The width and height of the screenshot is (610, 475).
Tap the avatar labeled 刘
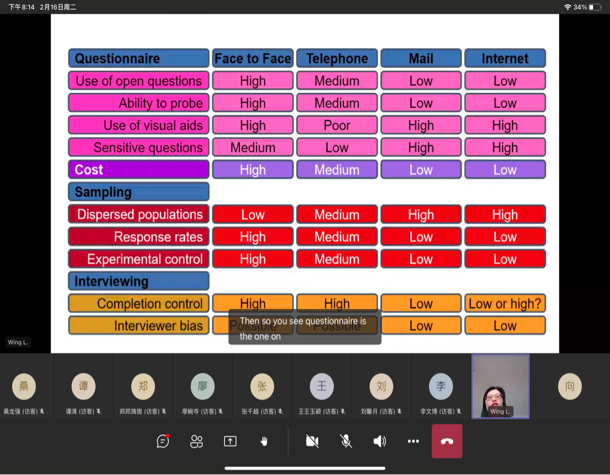pyautogui.click(x=381, y=386)
